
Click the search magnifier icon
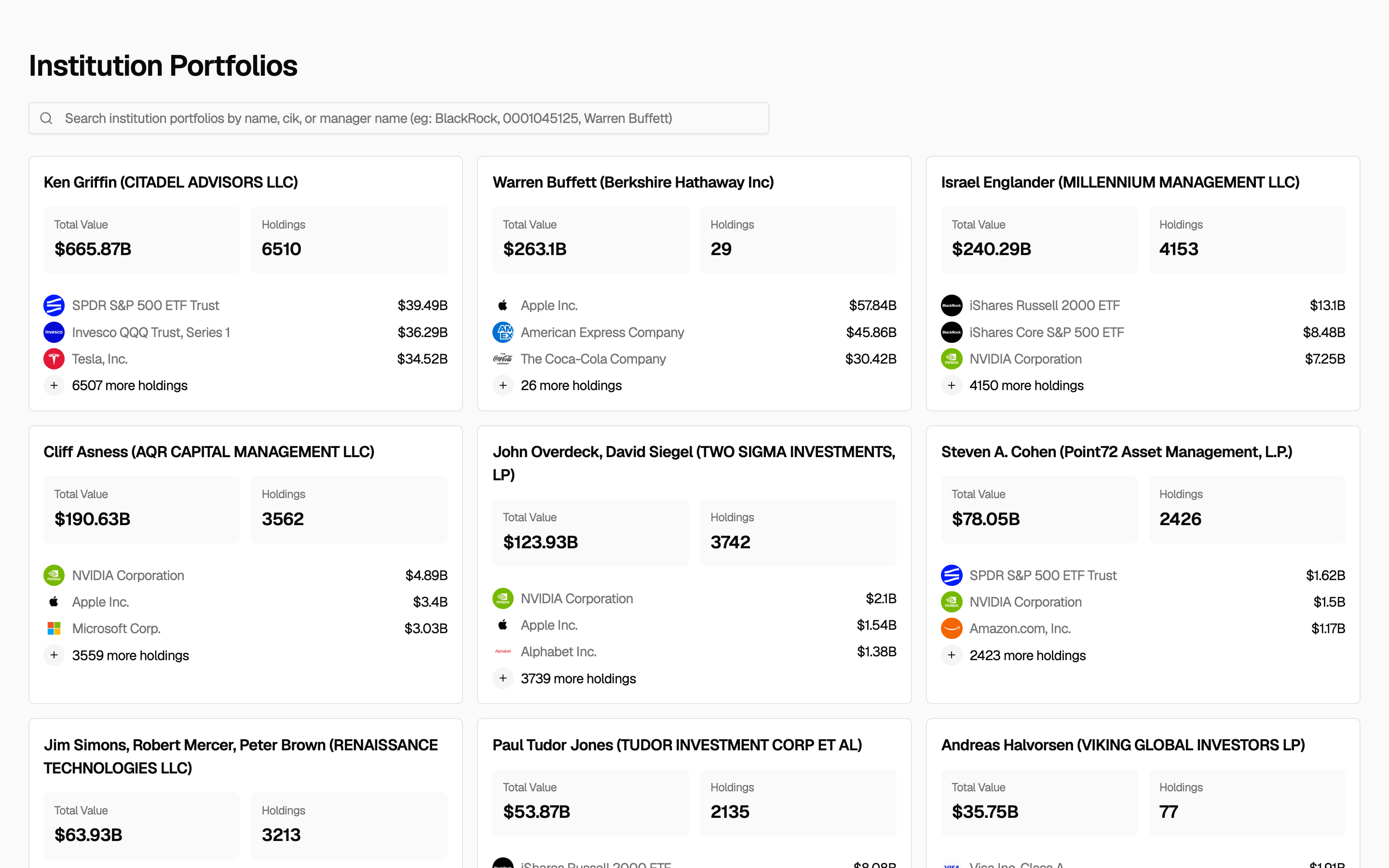pyautogui.click(x=46, y=118)
